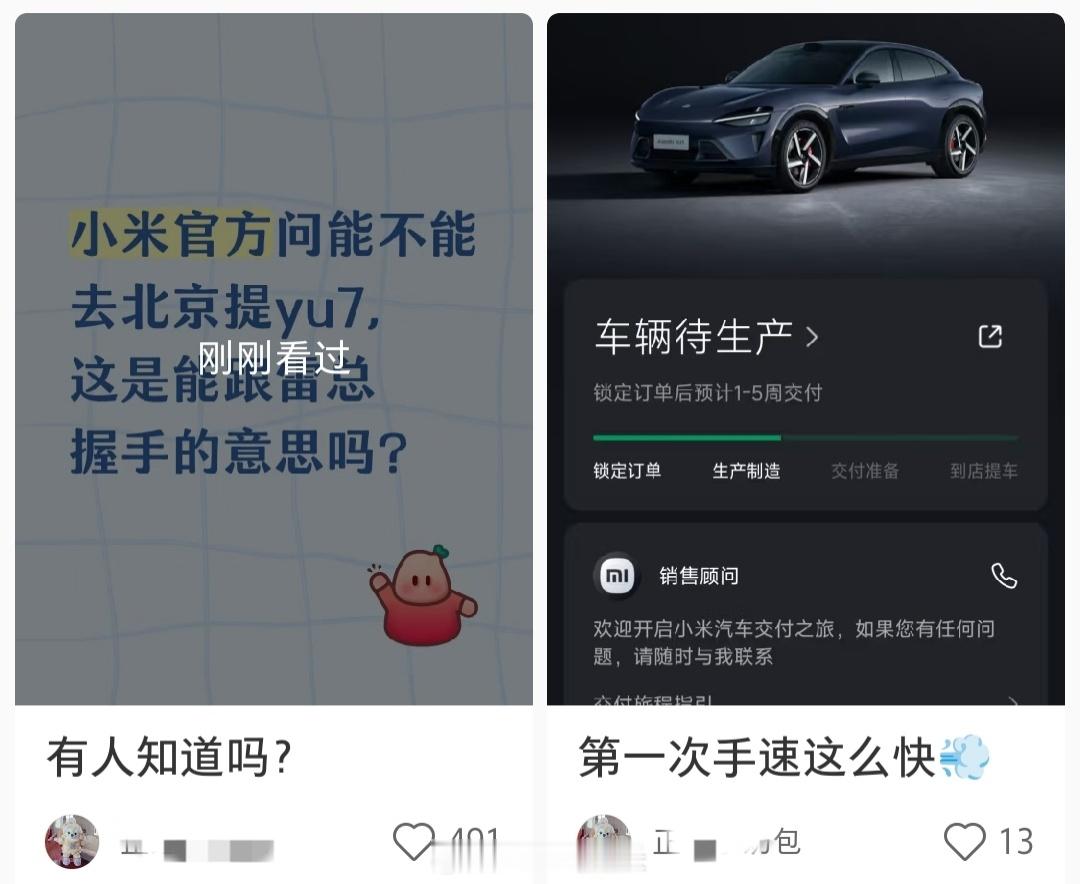
Task: Tap the share icon beside 车辆待生产
Action: pyautogui.click(x=990, y=336)
